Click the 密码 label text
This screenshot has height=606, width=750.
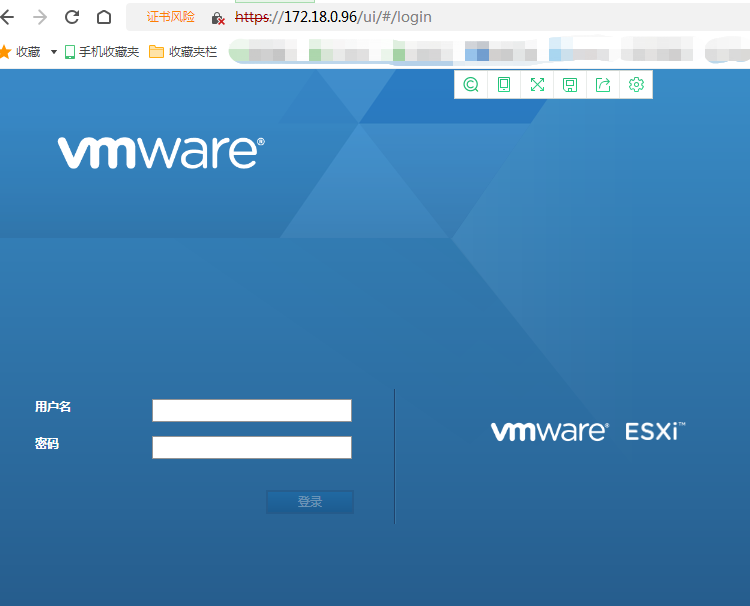point(47,443)
